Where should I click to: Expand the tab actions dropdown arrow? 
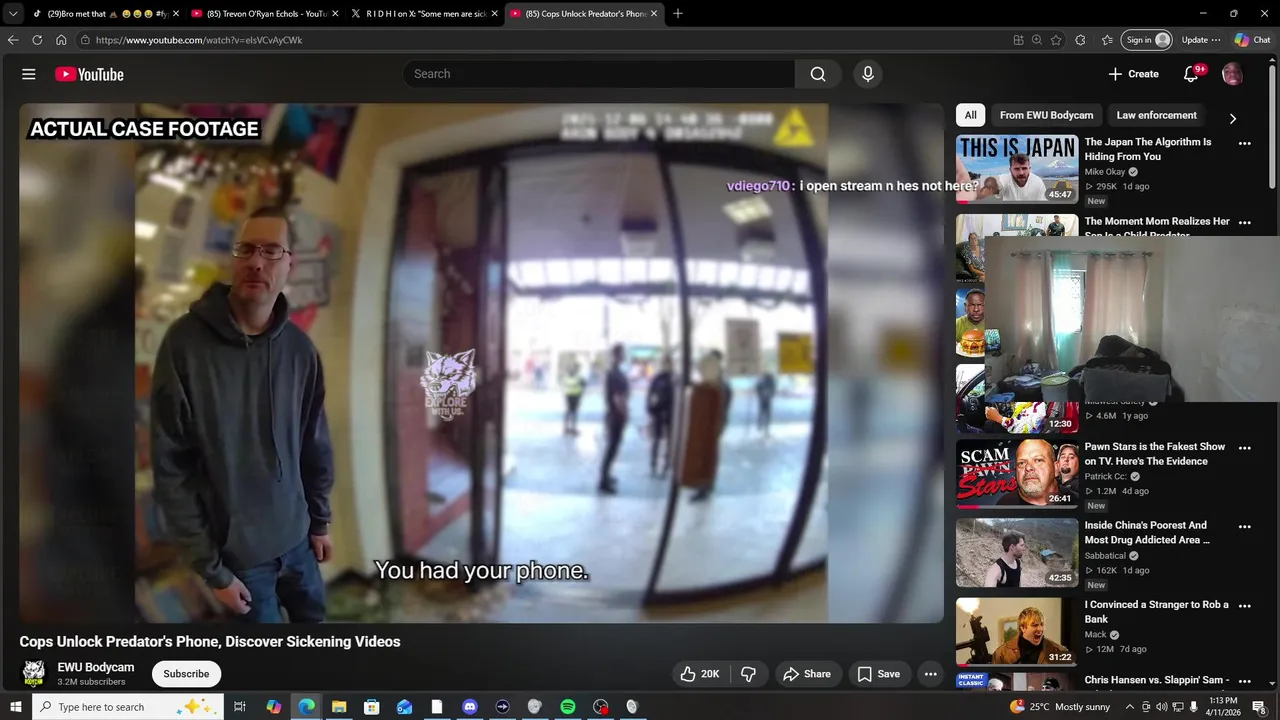pos(12,13)
